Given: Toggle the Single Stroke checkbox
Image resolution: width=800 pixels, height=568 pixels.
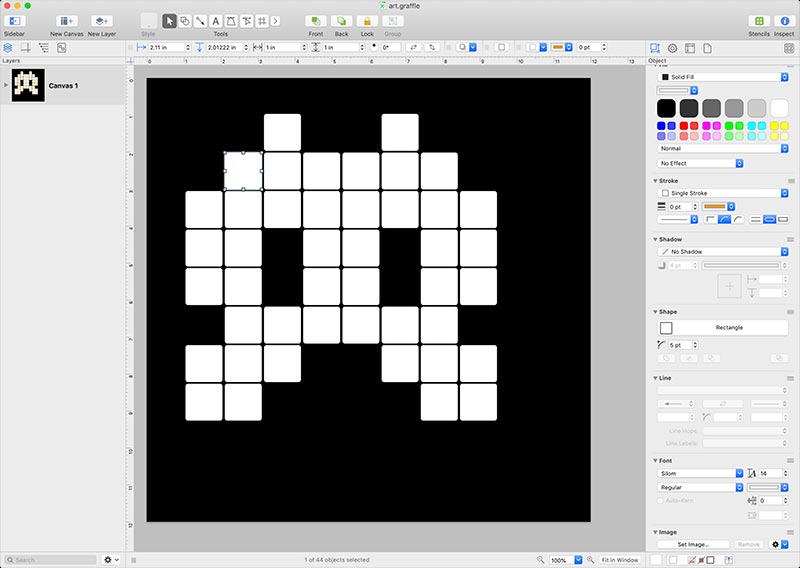Looking at the screenshot, I should [x=665, y=193].
